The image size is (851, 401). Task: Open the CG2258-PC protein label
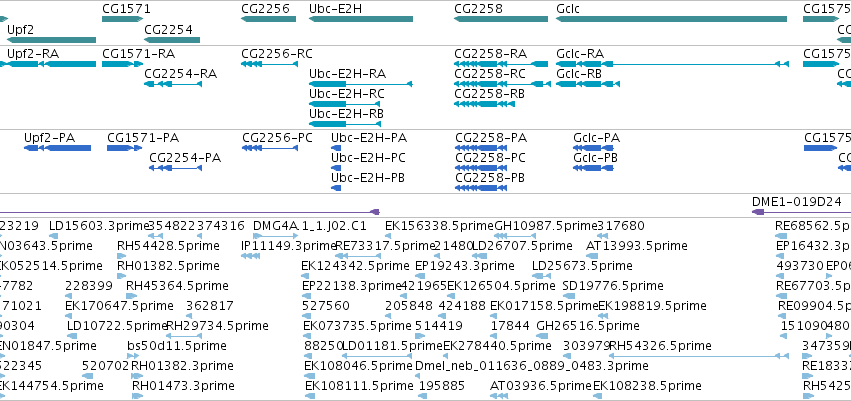pos(491,158)
